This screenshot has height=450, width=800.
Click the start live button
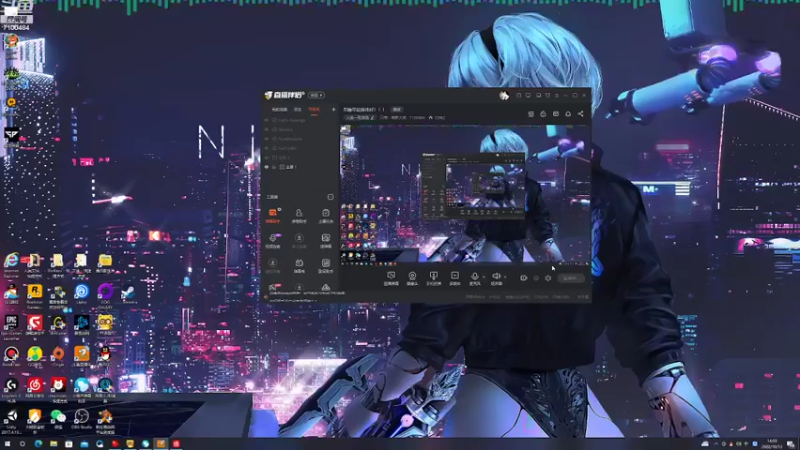(x=570, y=278)
